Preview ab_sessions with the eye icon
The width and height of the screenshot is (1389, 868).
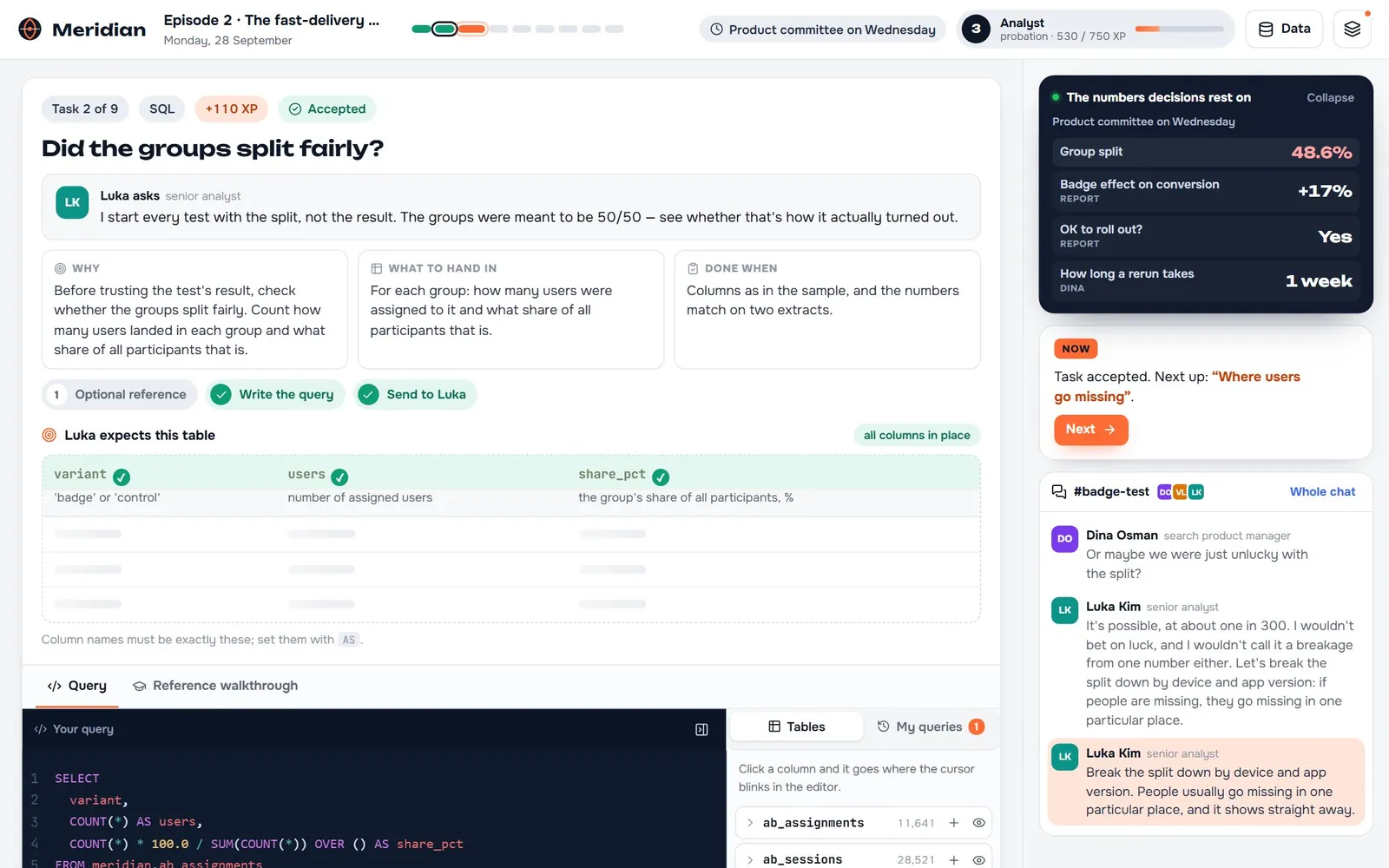click(978, 859)
